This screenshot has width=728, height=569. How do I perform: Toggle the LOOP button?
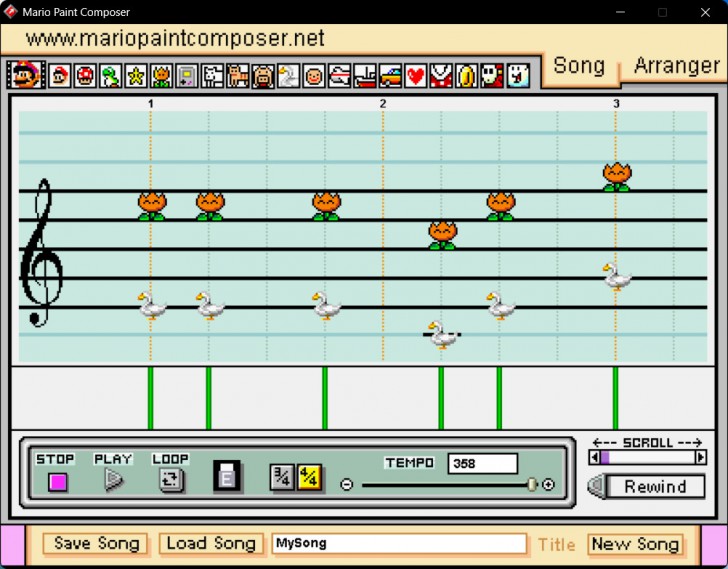[x=171, y=479]
